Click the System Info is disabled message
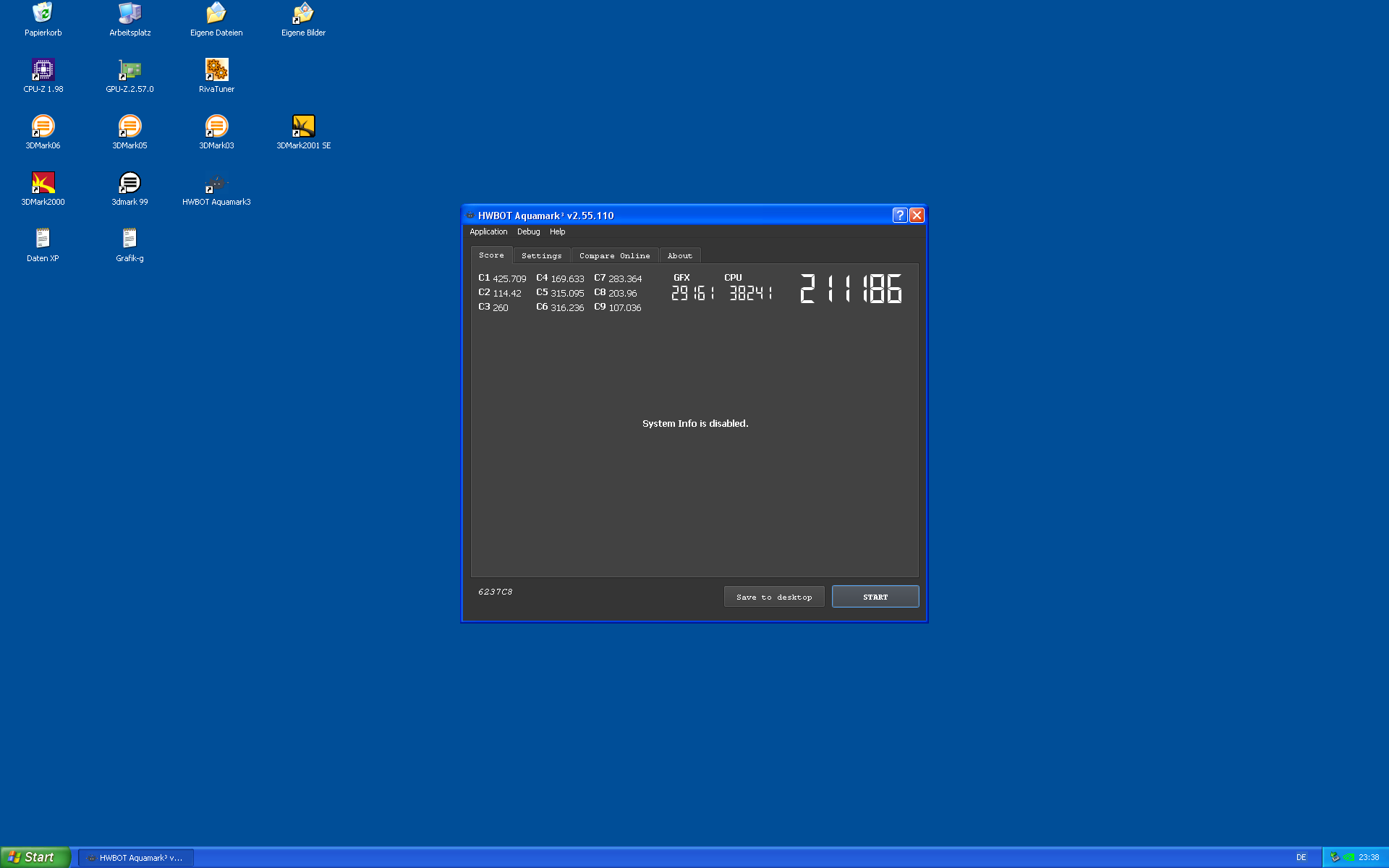 tap(695, 423)
